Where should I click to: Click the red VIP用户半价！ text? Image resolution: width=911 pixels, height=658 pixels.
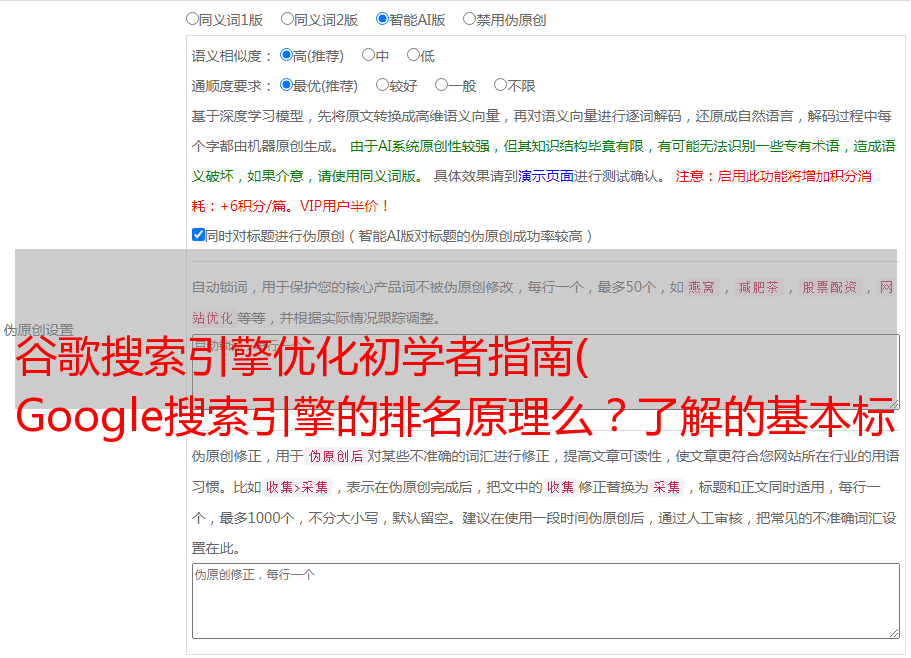pyautogui.click(x=345, y=206)
